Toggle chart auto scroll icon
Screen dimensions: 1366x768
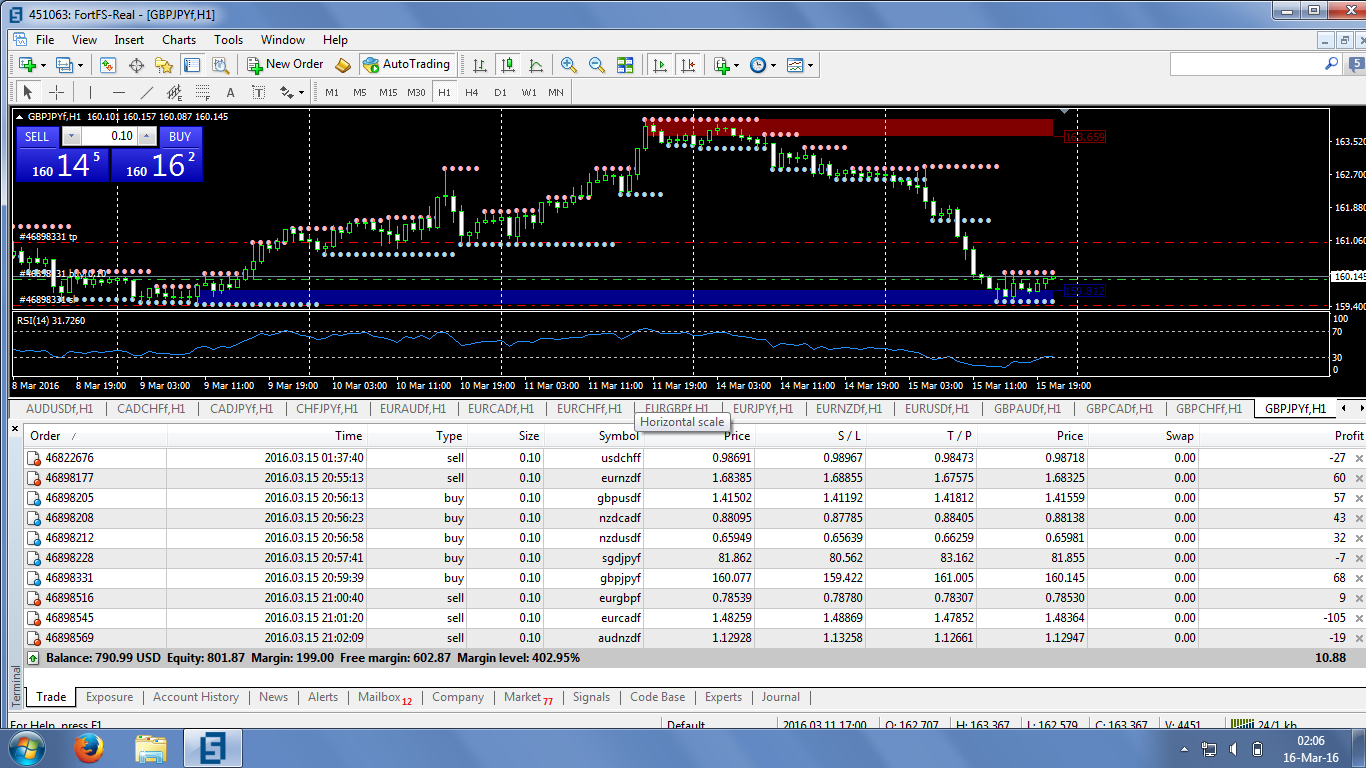(659, 65)
